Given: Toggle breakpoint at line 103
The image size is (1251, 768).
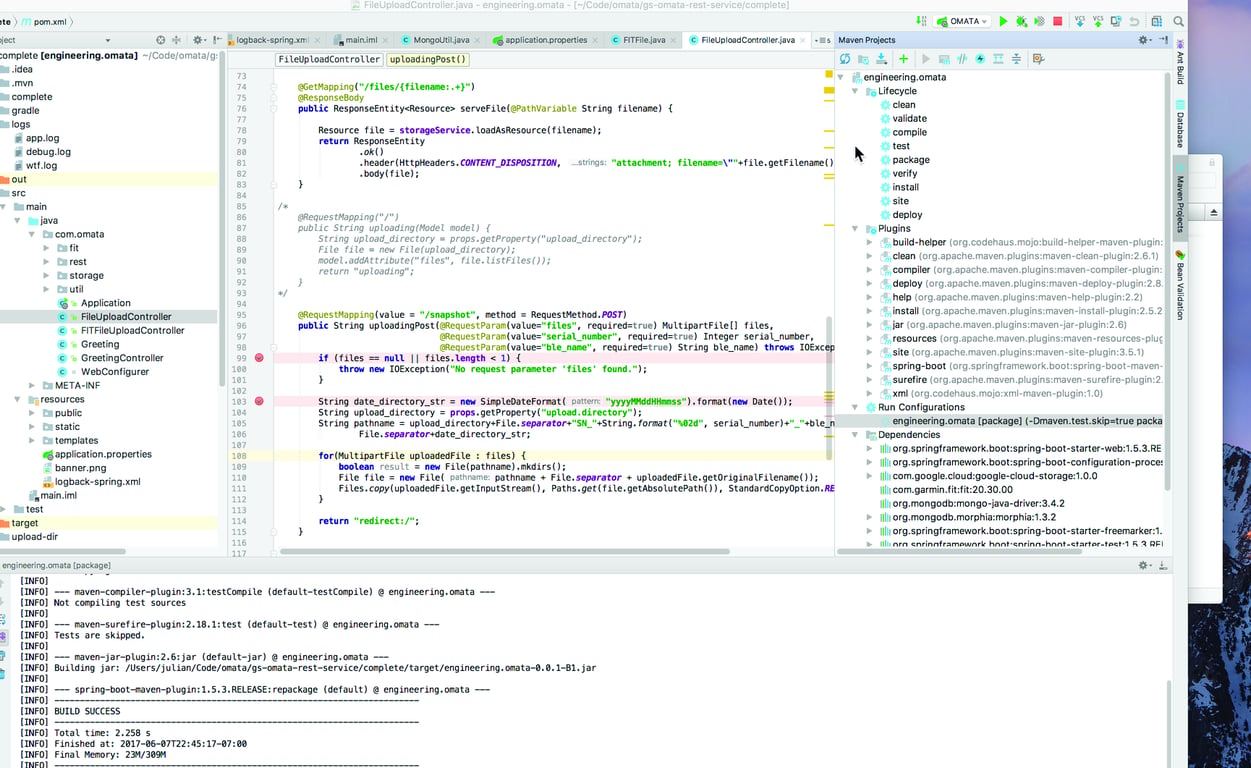Looking at the screenshot, I should click(x=259, y=401).
